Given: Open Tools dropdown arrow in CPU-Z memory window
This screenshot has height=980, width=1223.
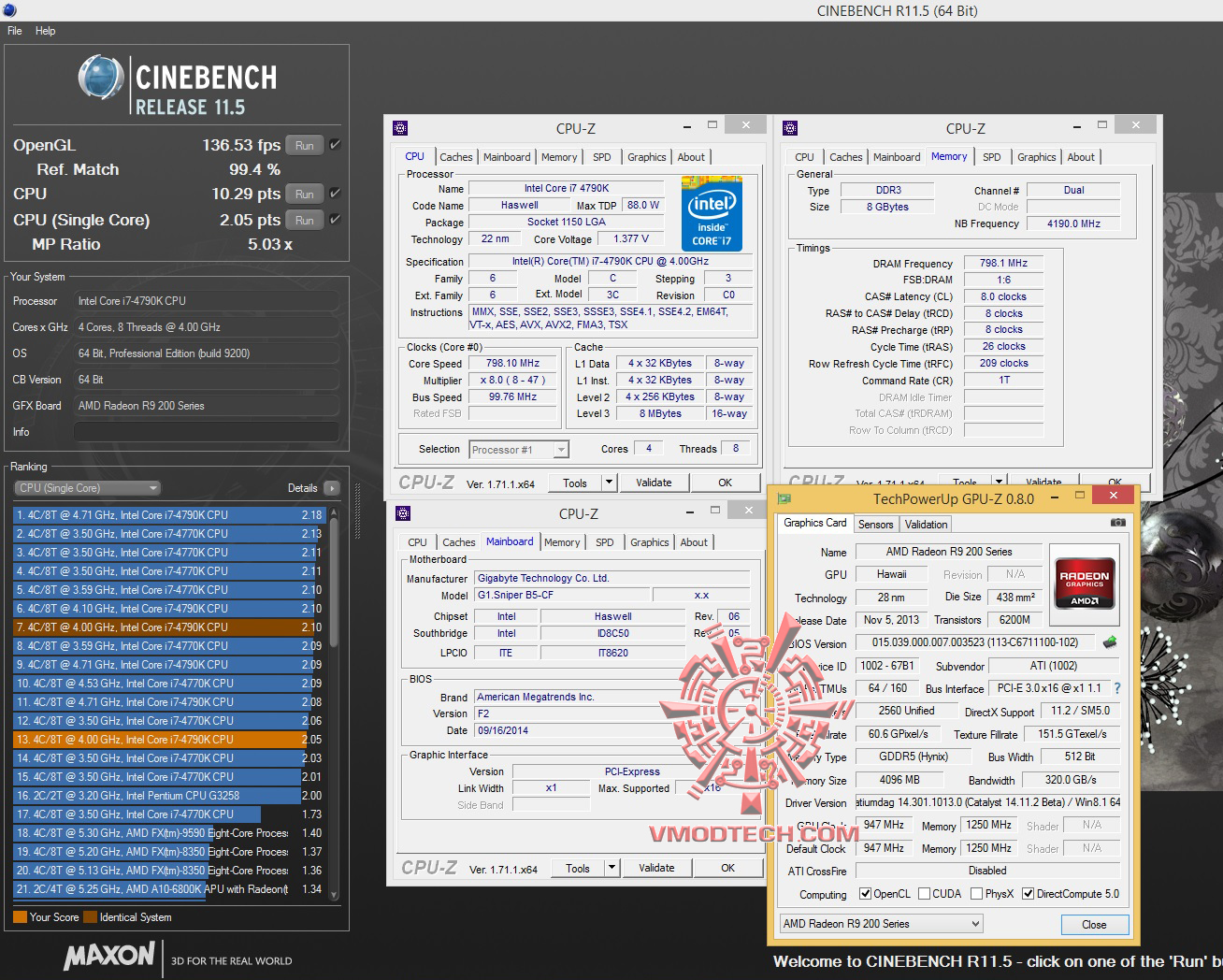Looking at the screenshot, I should click(999, 483).
